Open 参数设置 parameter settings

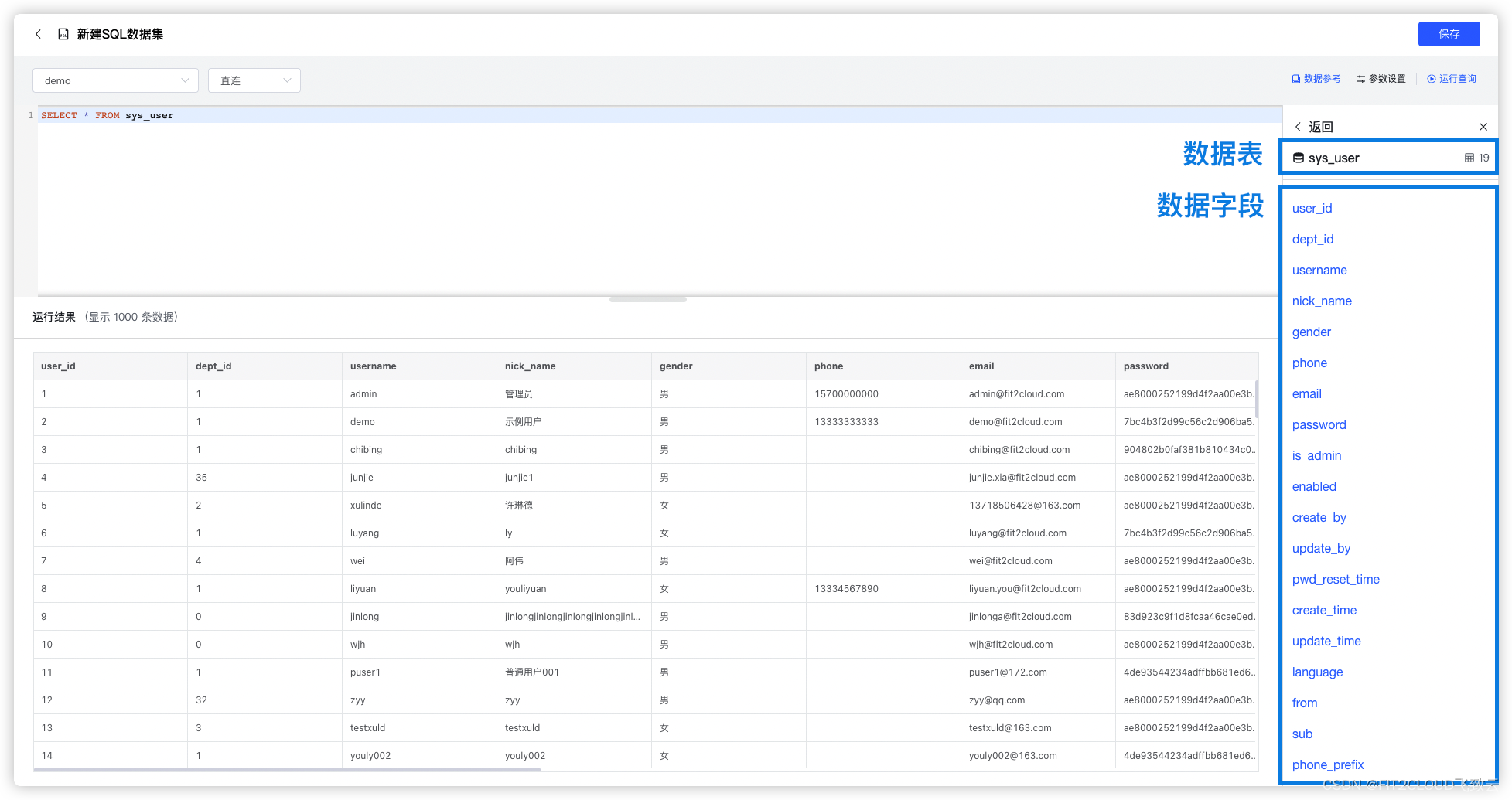(x=1381, y=79)
